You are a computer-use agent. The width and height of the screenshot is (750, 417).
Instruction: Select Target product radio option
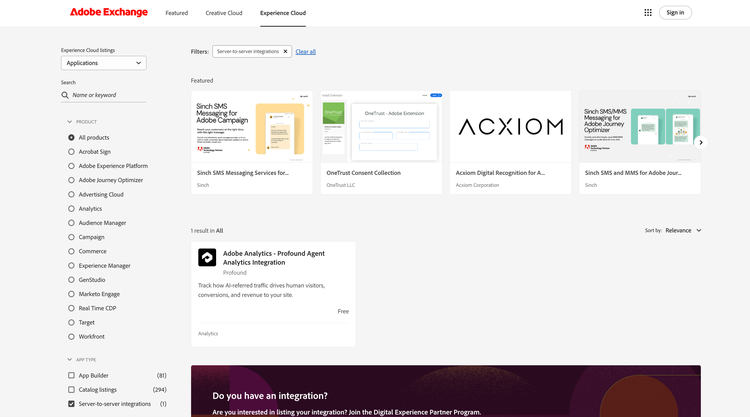[x=71, y=322]
